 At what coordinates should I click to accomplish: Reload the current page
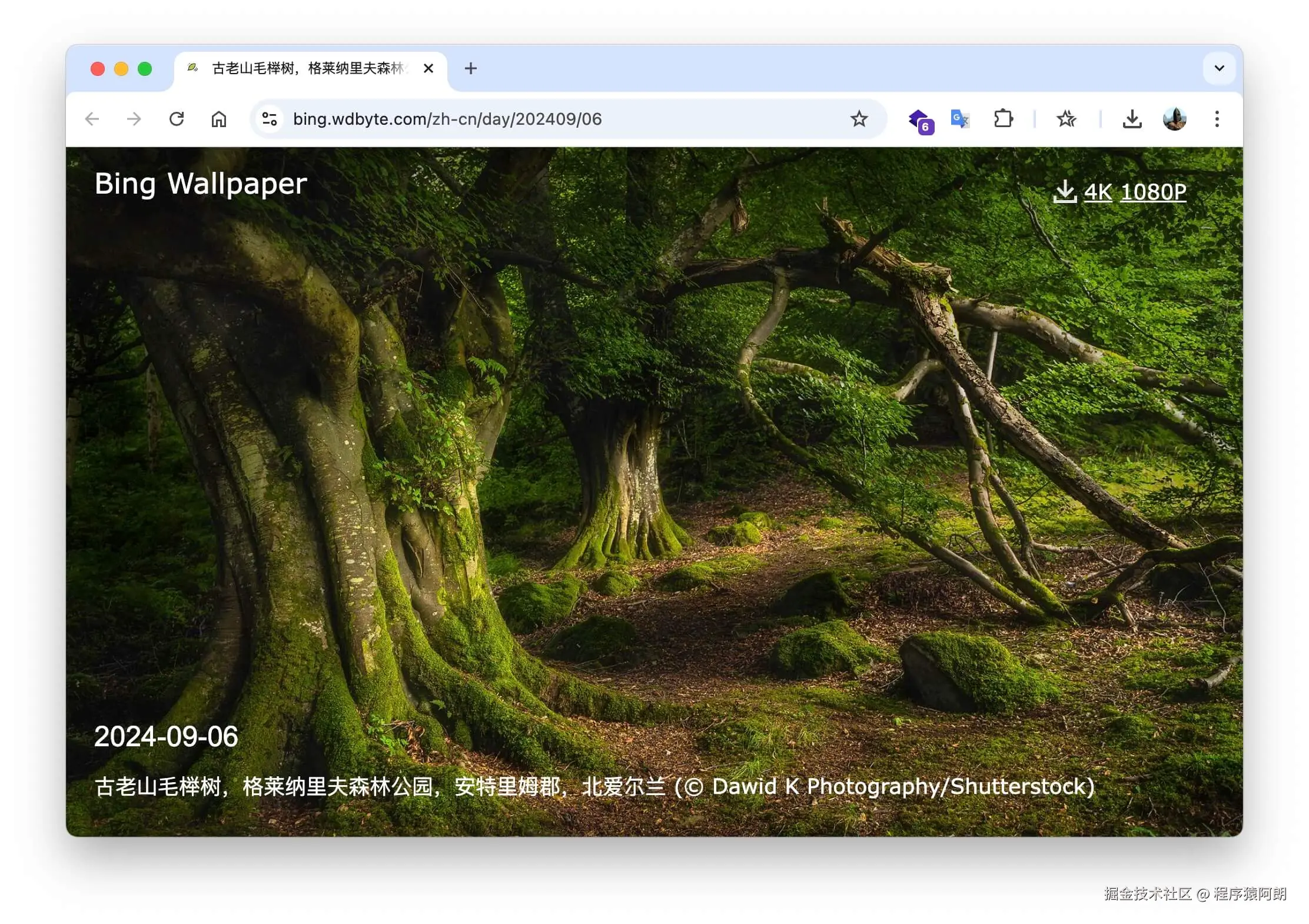point(177,119)
